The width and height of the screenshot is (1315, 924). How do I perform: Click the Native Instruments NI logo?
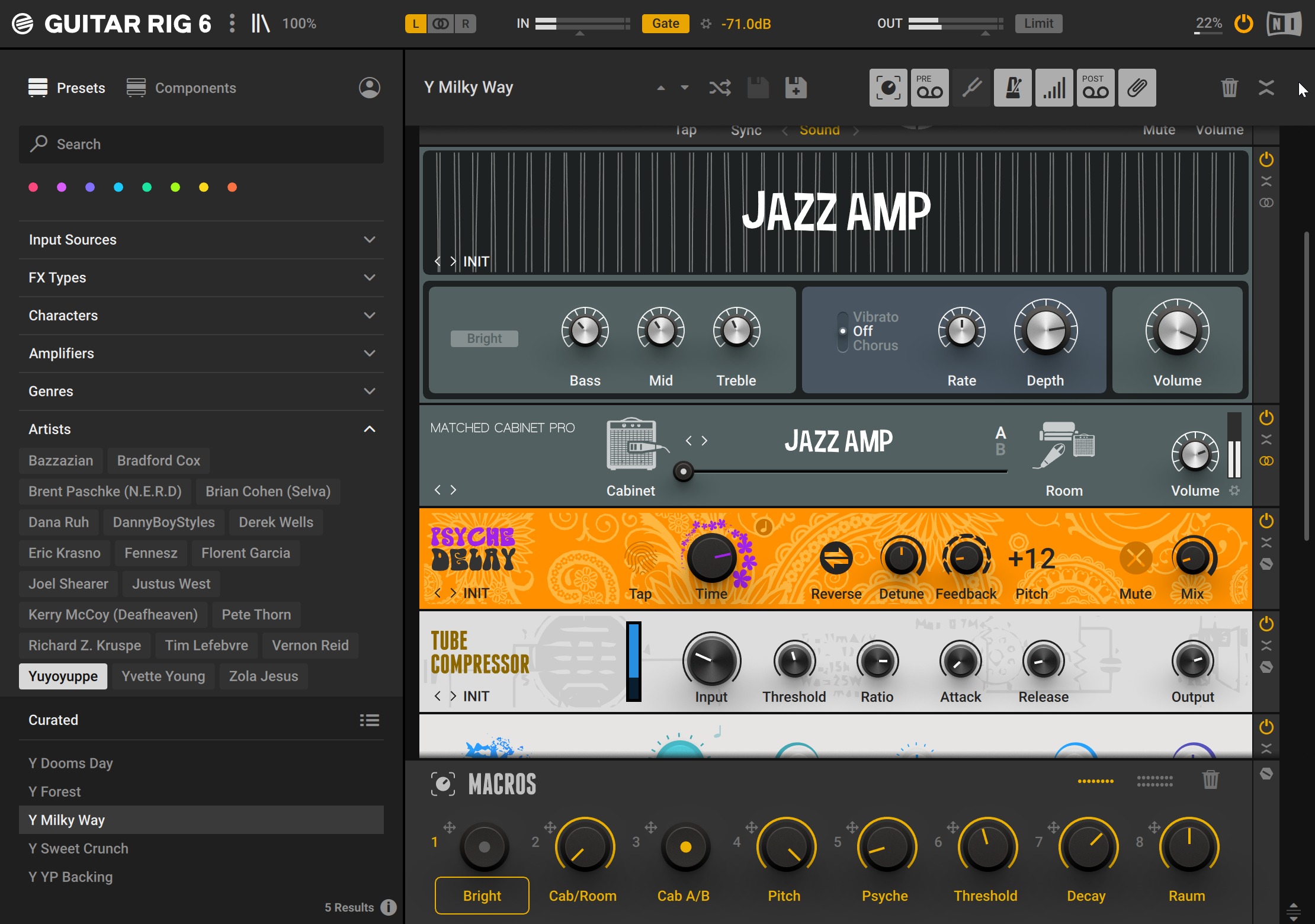(x=1284, y=24)
